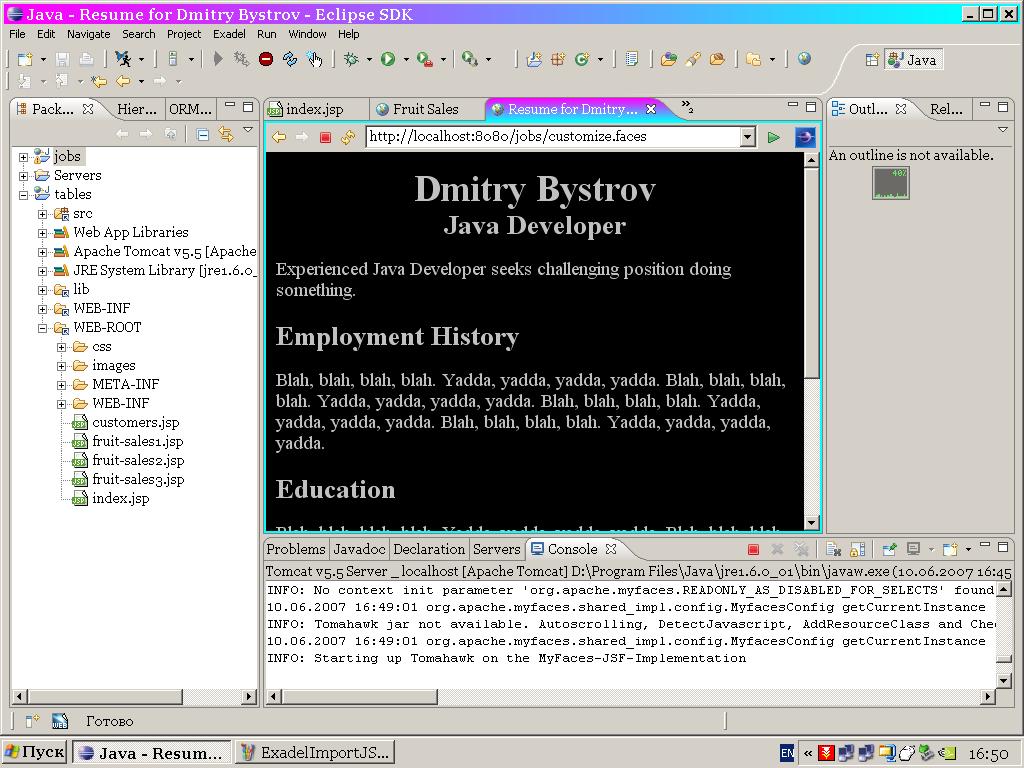Switch to the Problems tab
The height and width of the screenshot is (768, 1024).
[x=296, y=549]
